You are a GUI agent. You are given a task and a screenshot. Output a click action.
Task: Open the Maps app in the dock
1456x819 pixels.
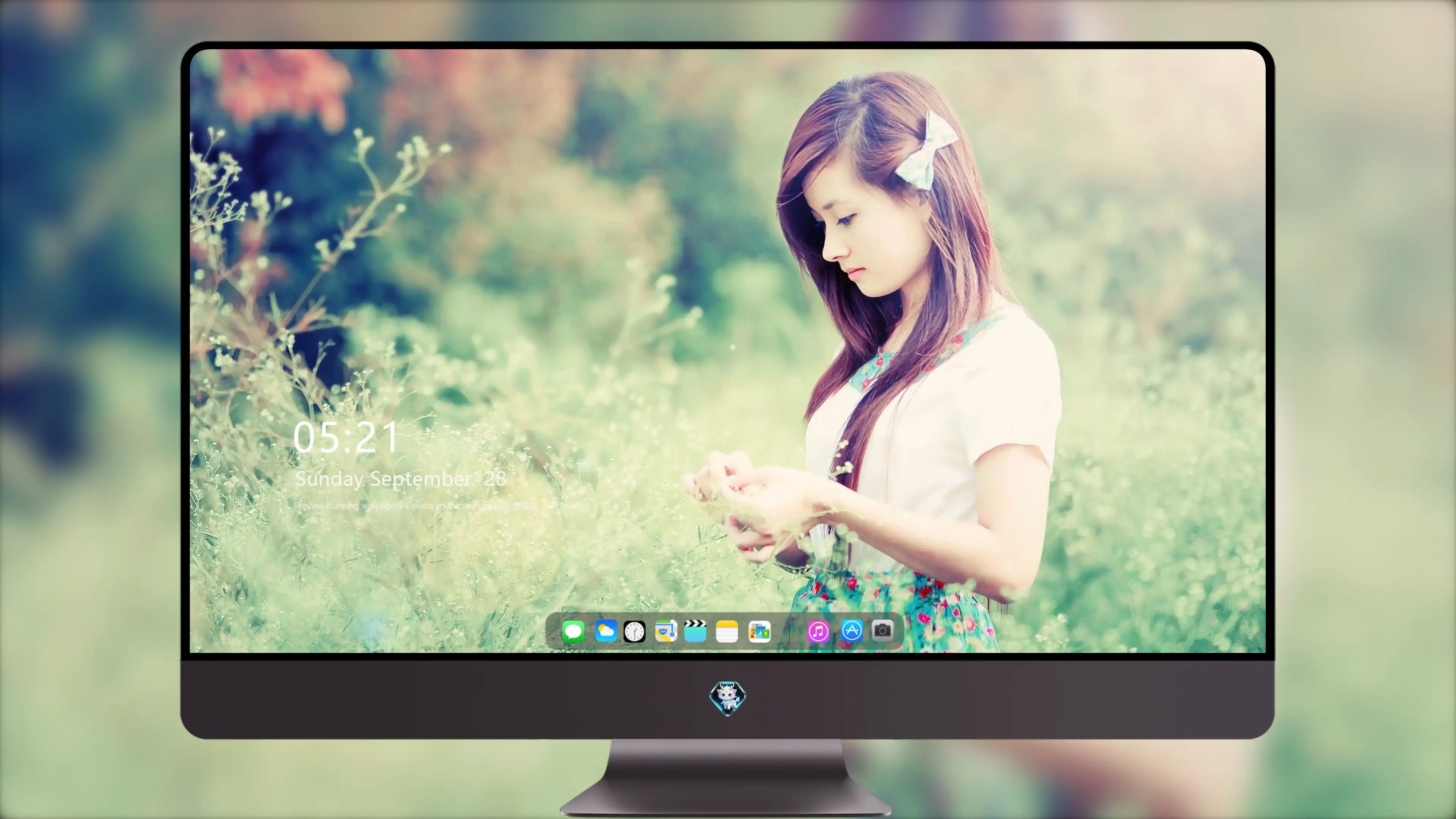pos(666,631)
